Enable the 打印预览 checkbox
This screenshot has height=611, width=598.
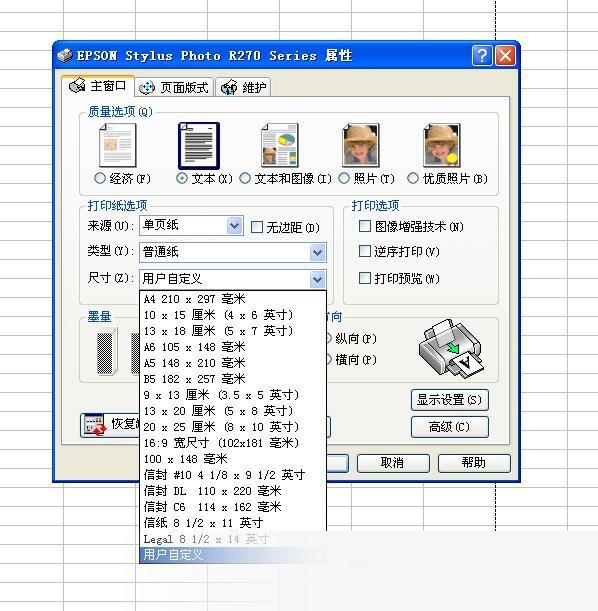pos(365,278)
